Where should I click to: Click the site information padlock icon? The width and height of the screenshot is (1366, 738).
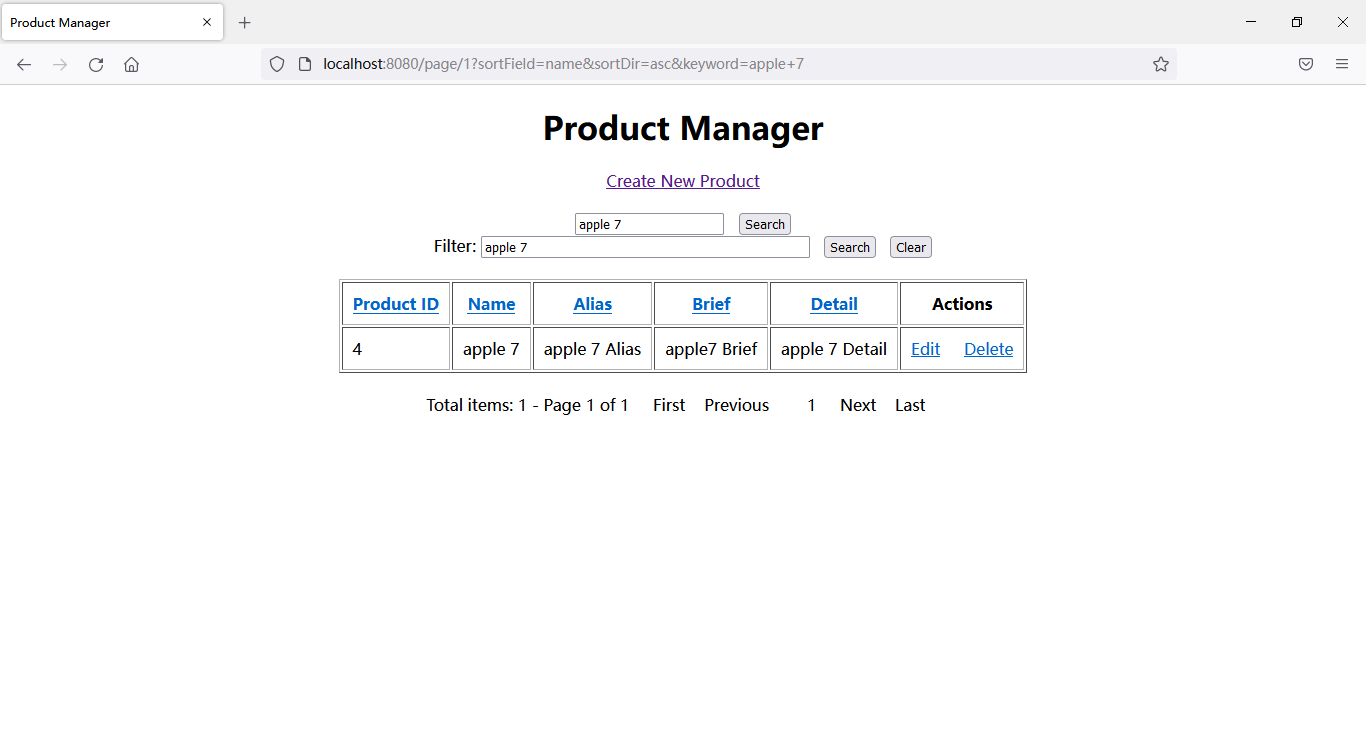point(303,64)
